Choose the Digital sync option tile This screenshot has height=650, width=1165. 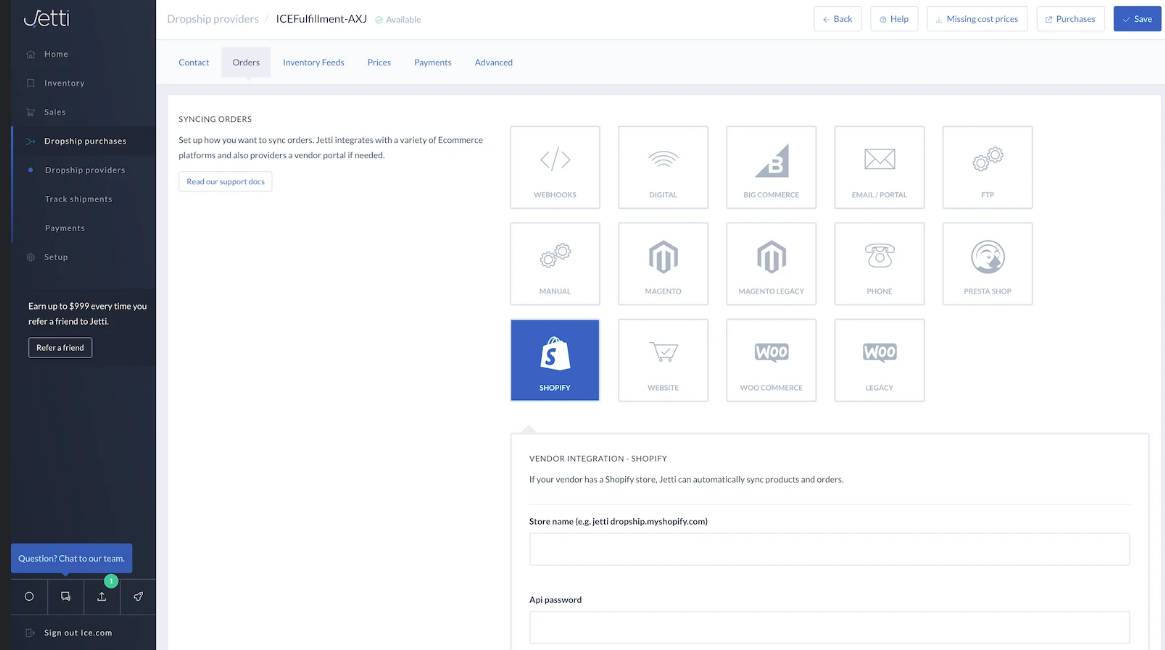tap(663, 167)
